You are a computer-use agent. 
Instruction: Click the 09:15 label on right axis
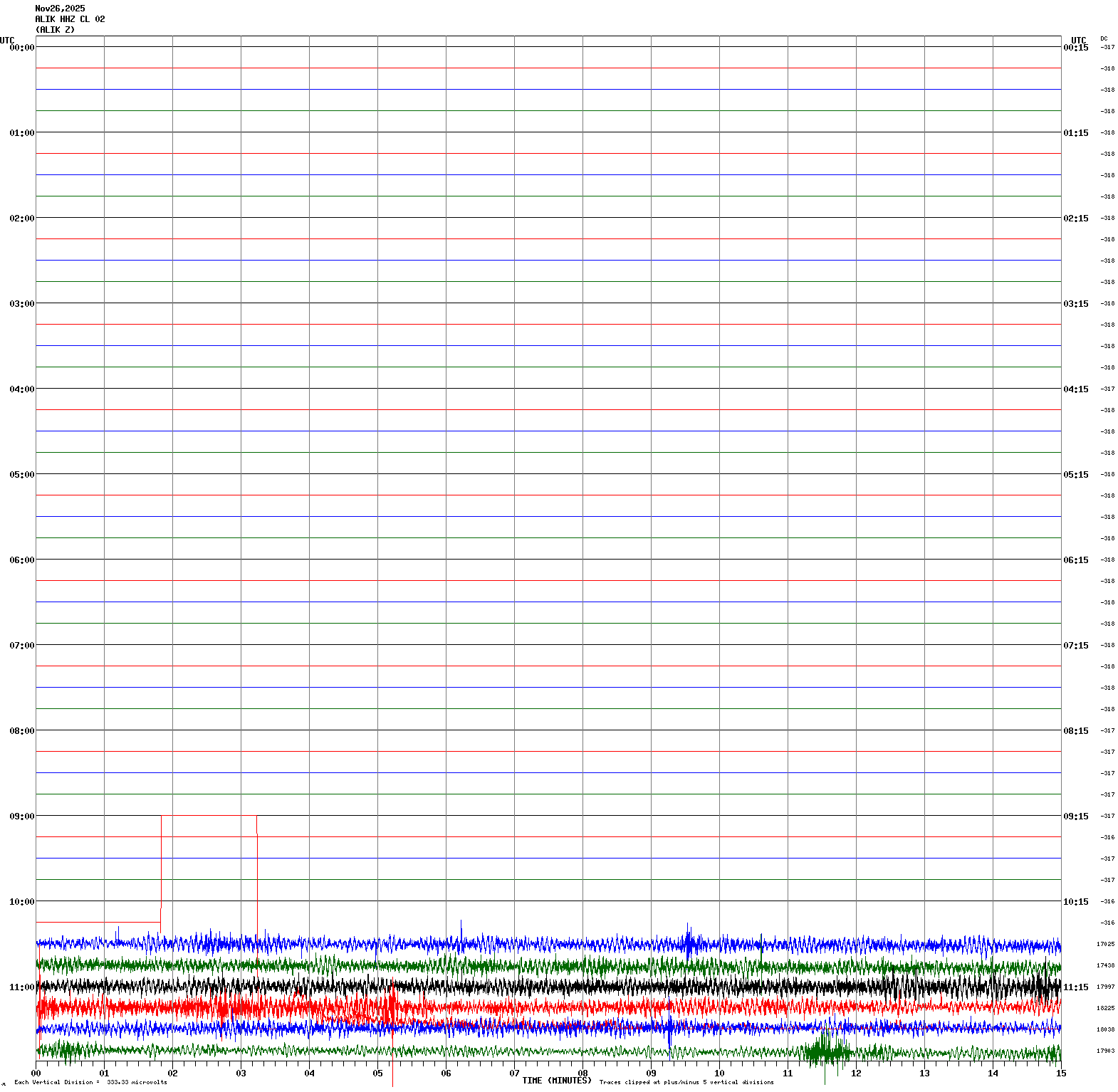coord(1075,817)
